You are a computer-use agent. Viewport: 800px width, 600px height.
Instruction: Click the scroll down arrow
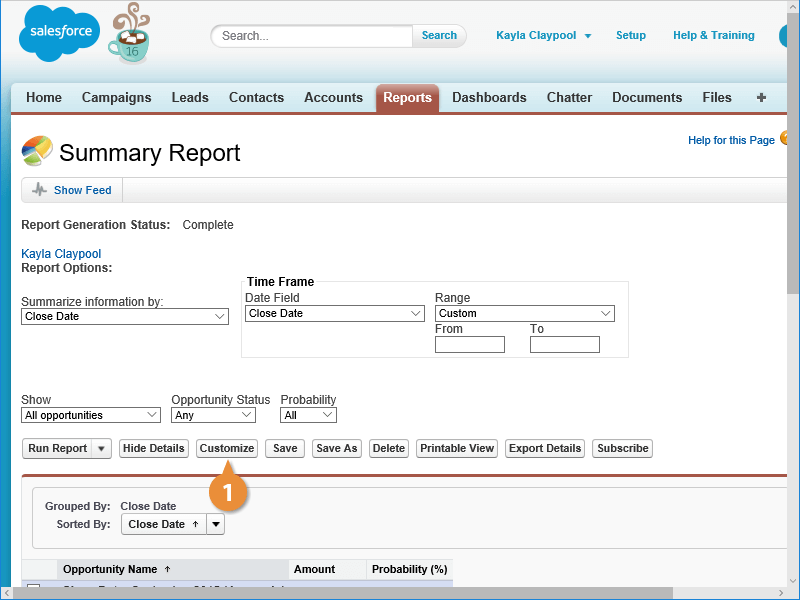pyautogui.click(x=793, y=581)
